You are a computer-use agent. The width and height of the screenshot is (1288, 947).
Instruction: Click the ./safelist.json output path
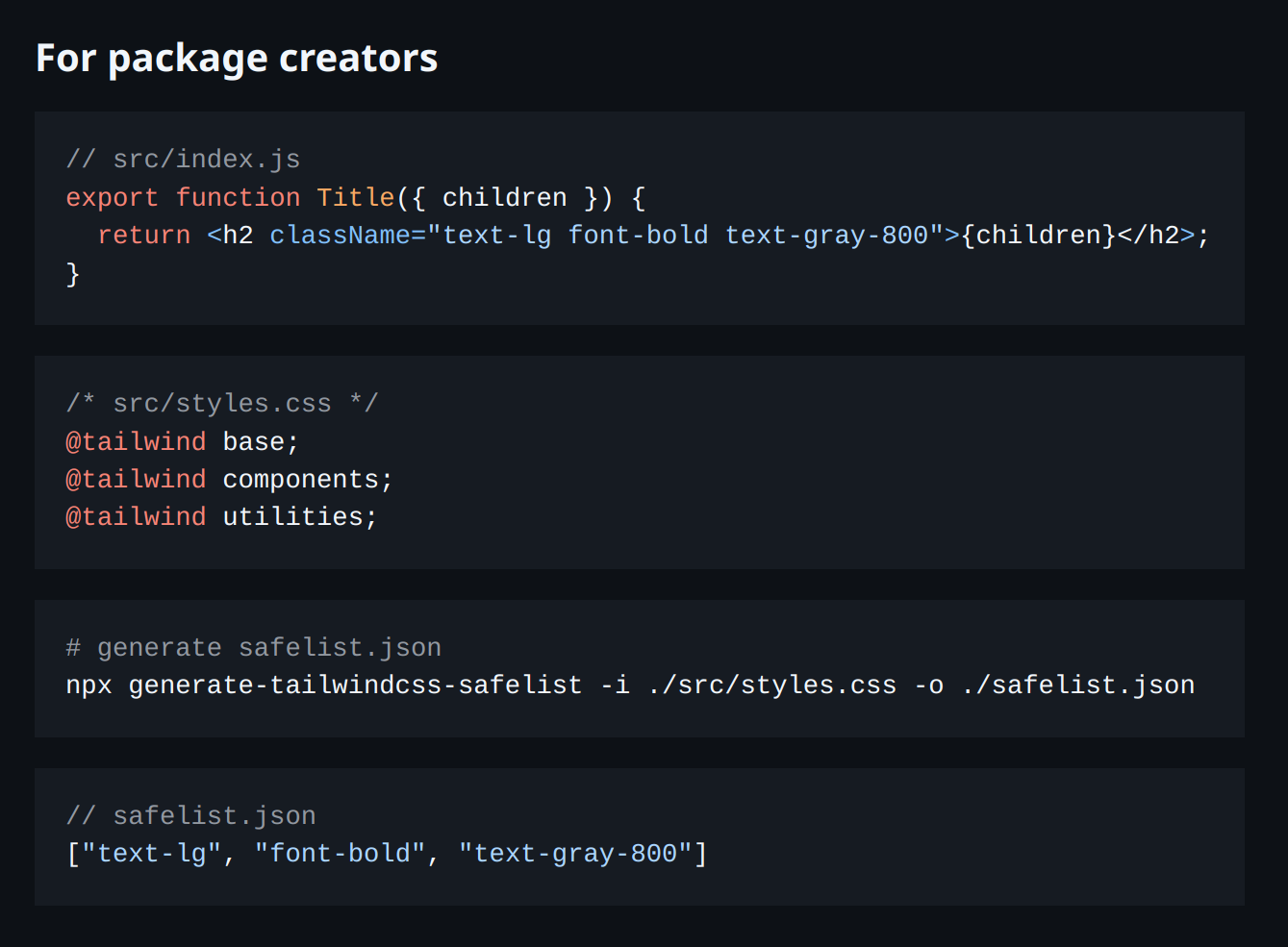click(1077, 685)
